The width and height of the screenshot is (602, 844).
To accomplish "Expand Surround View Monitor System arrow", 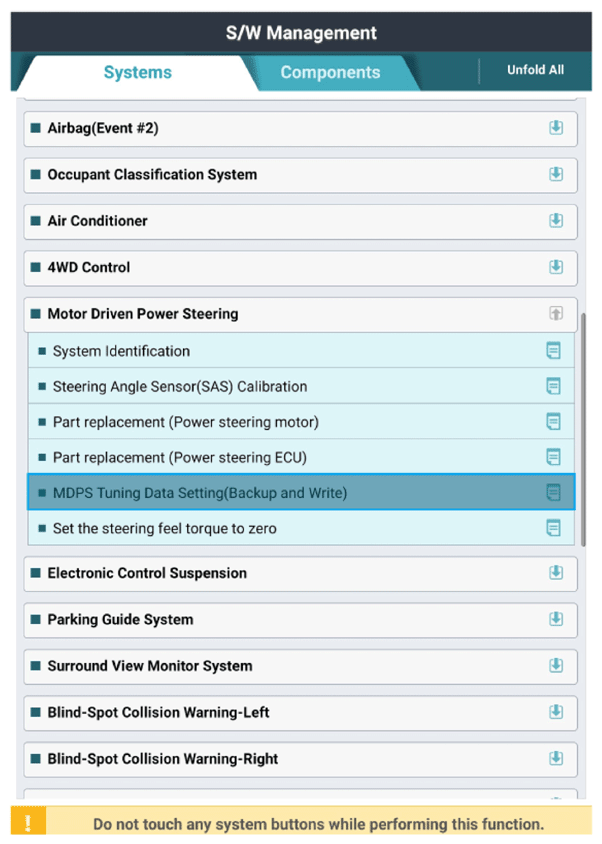I will coord(556,666).
